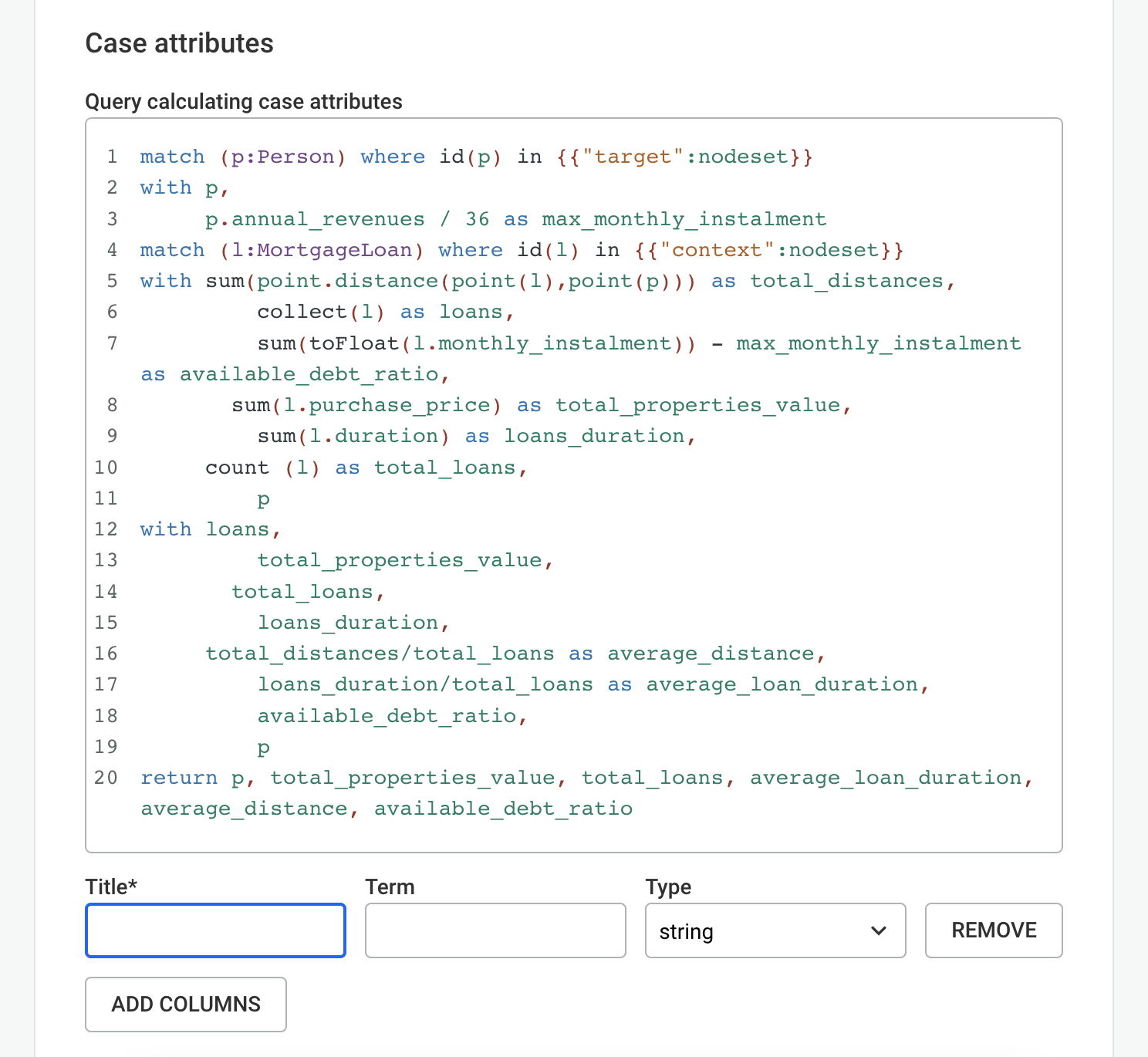Click max_monthly_instalment on line 3
The width and height of the screenshot is (1148, 1057).
click(684, 219)
